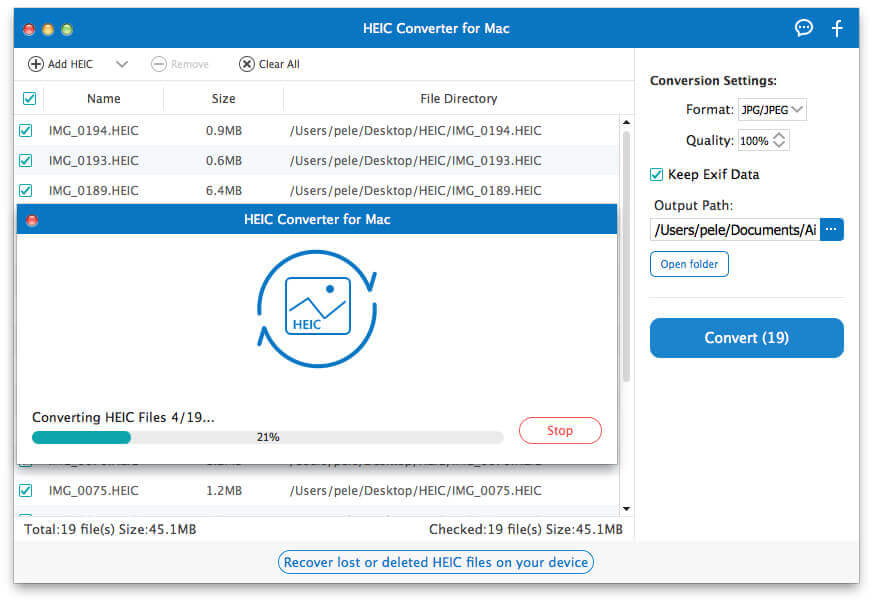Expand the Add HEIC dropdown arrow
The width and height of the screenshot is (873, 603).
click(122, 64)
